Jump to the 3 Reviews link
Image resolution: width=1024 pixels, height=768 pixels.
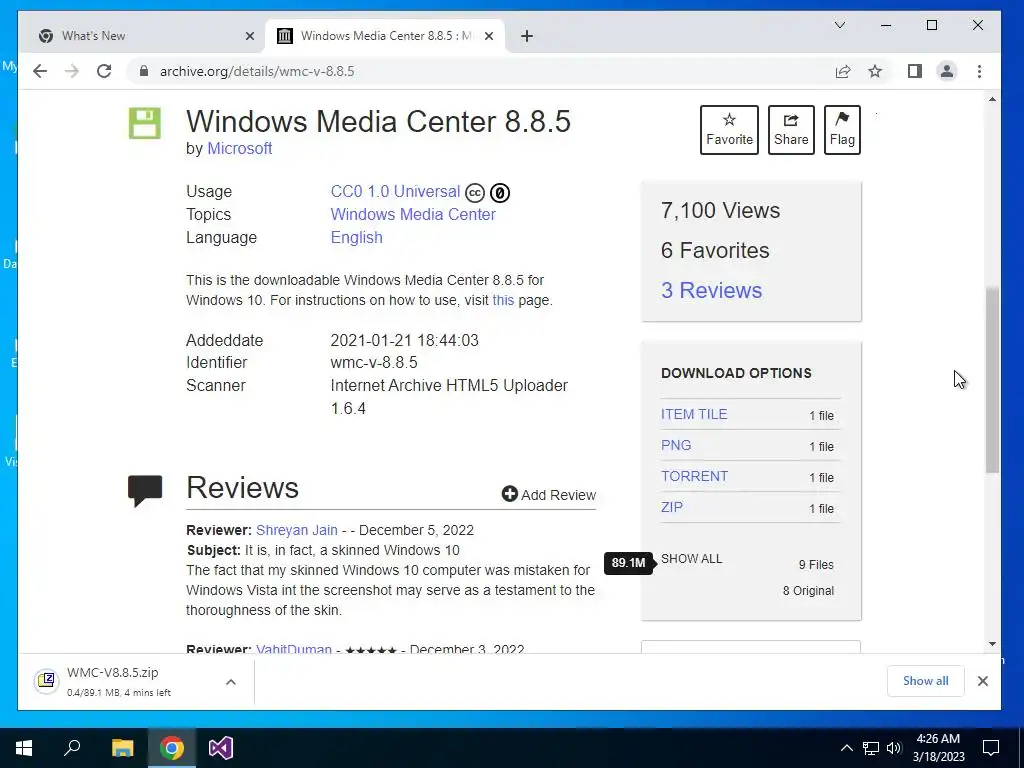point(711,290)
